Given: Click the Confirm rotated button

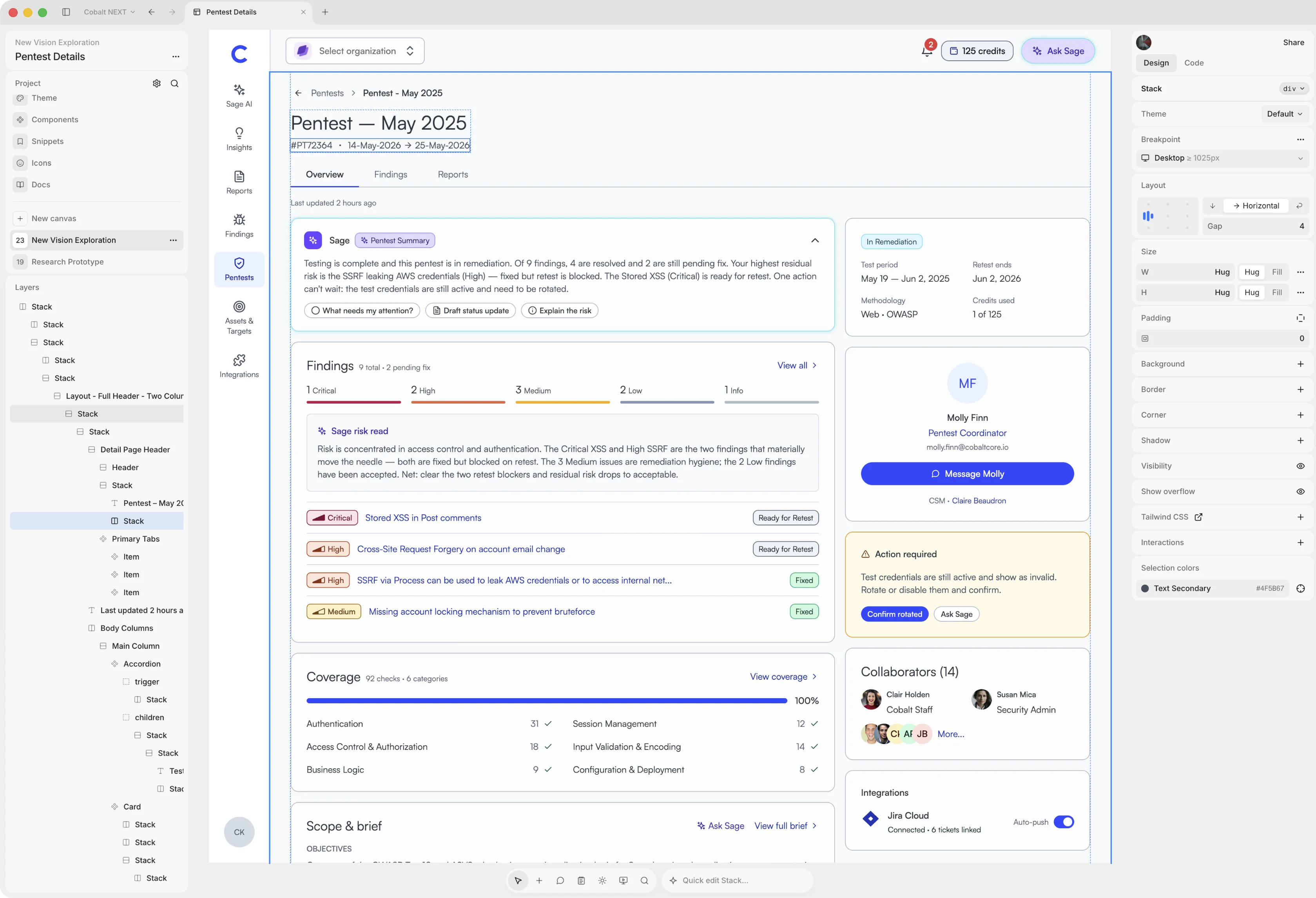Looking at the screenshot, I should [894, 614].
